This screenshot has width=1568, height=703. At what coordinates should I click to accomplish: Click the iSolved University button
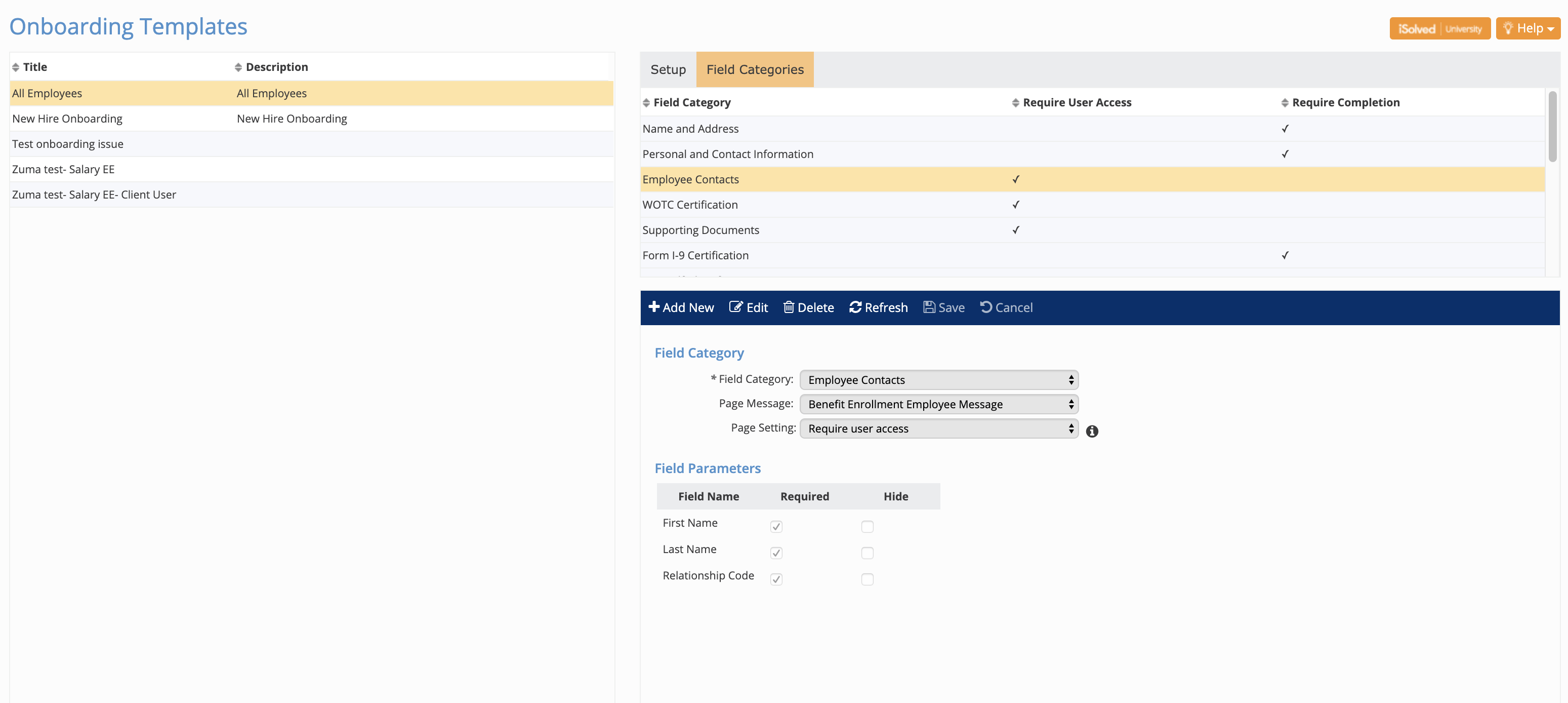pyautogui.click(x=1440, y=28)
